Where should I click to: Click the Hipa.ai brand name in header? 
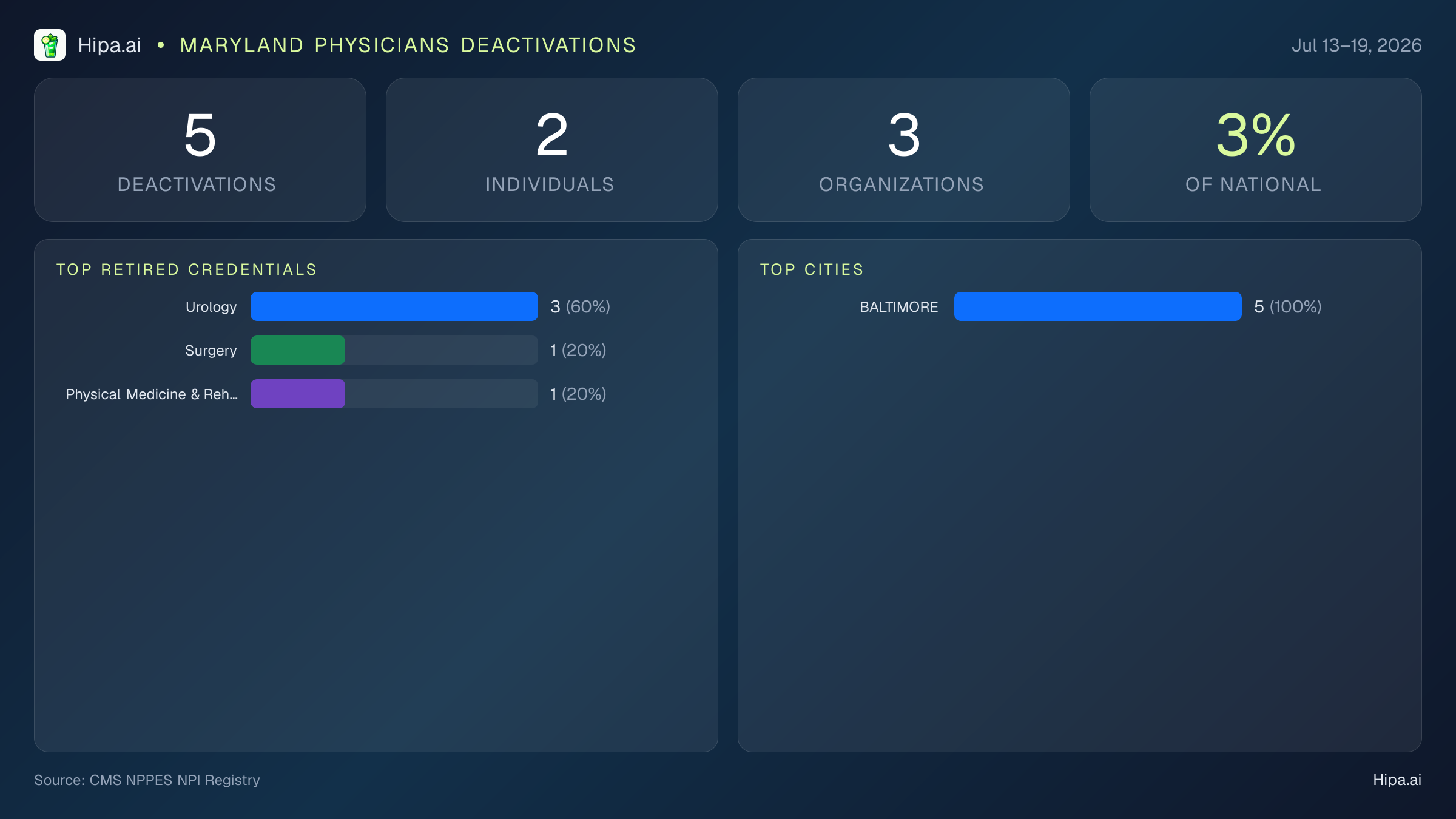[x=110, y=45]
